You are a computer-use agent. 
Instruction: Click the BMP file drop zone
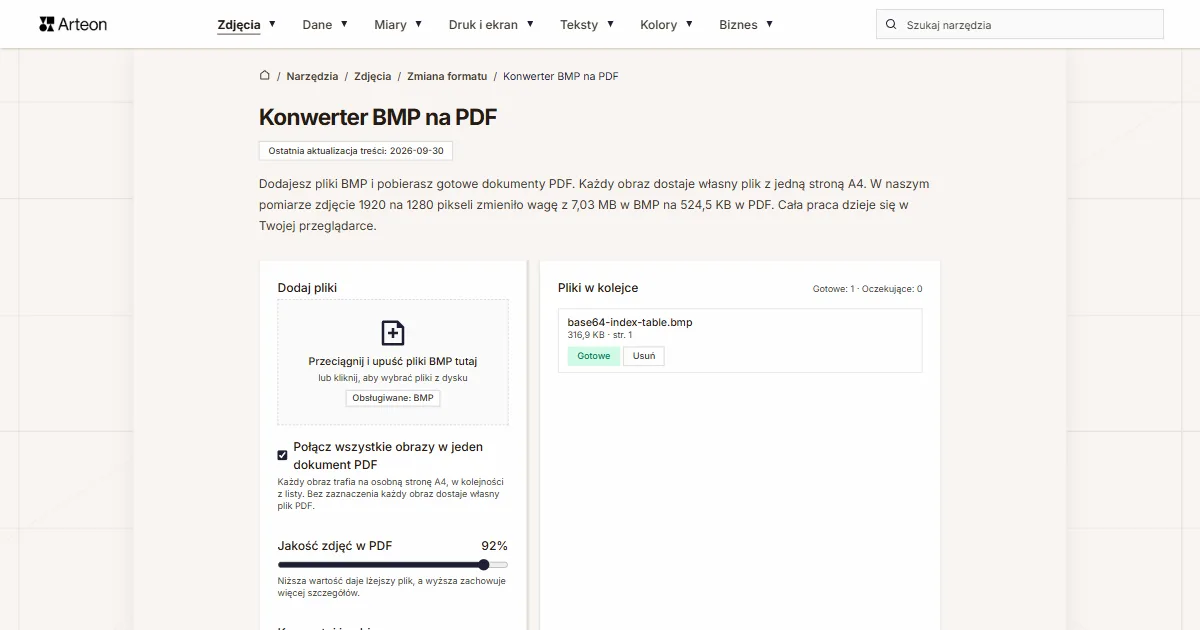point(393,362)
